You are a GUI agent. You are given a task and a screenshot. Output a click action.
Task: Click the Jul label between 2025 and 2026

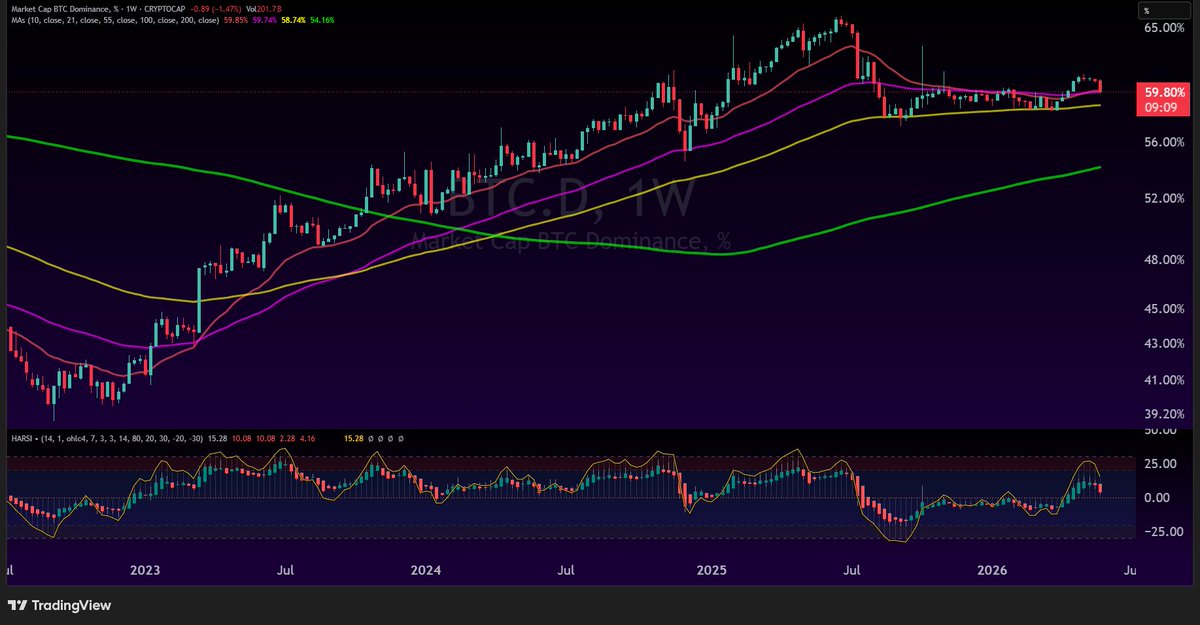[x=852, y=571]
